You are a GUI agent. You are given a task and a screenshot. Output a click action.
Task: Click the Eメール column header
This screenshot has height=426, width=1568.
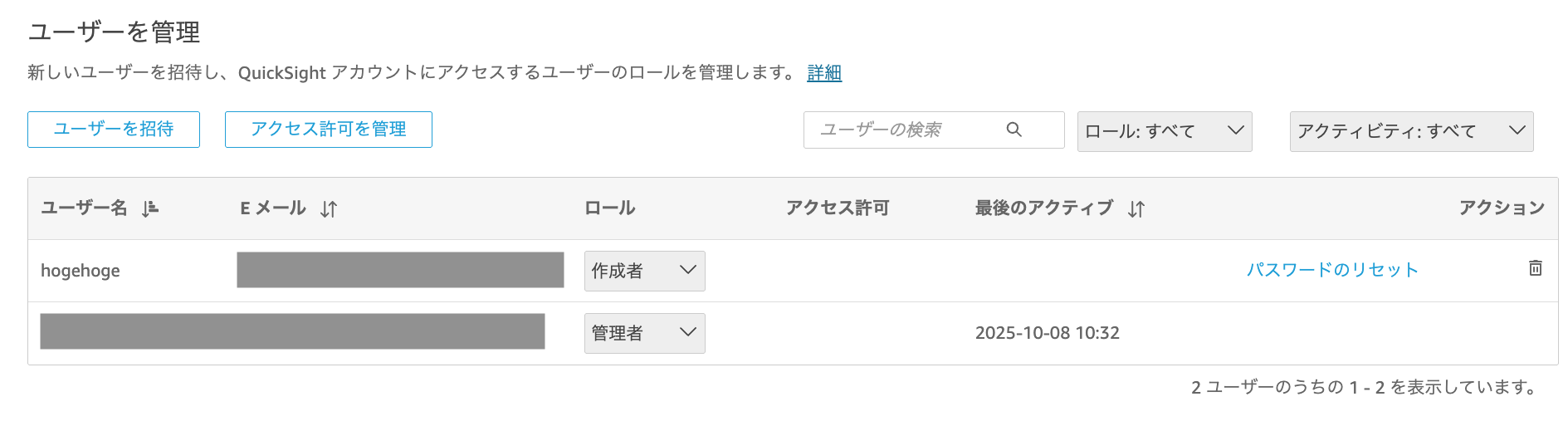click(273, 208)
